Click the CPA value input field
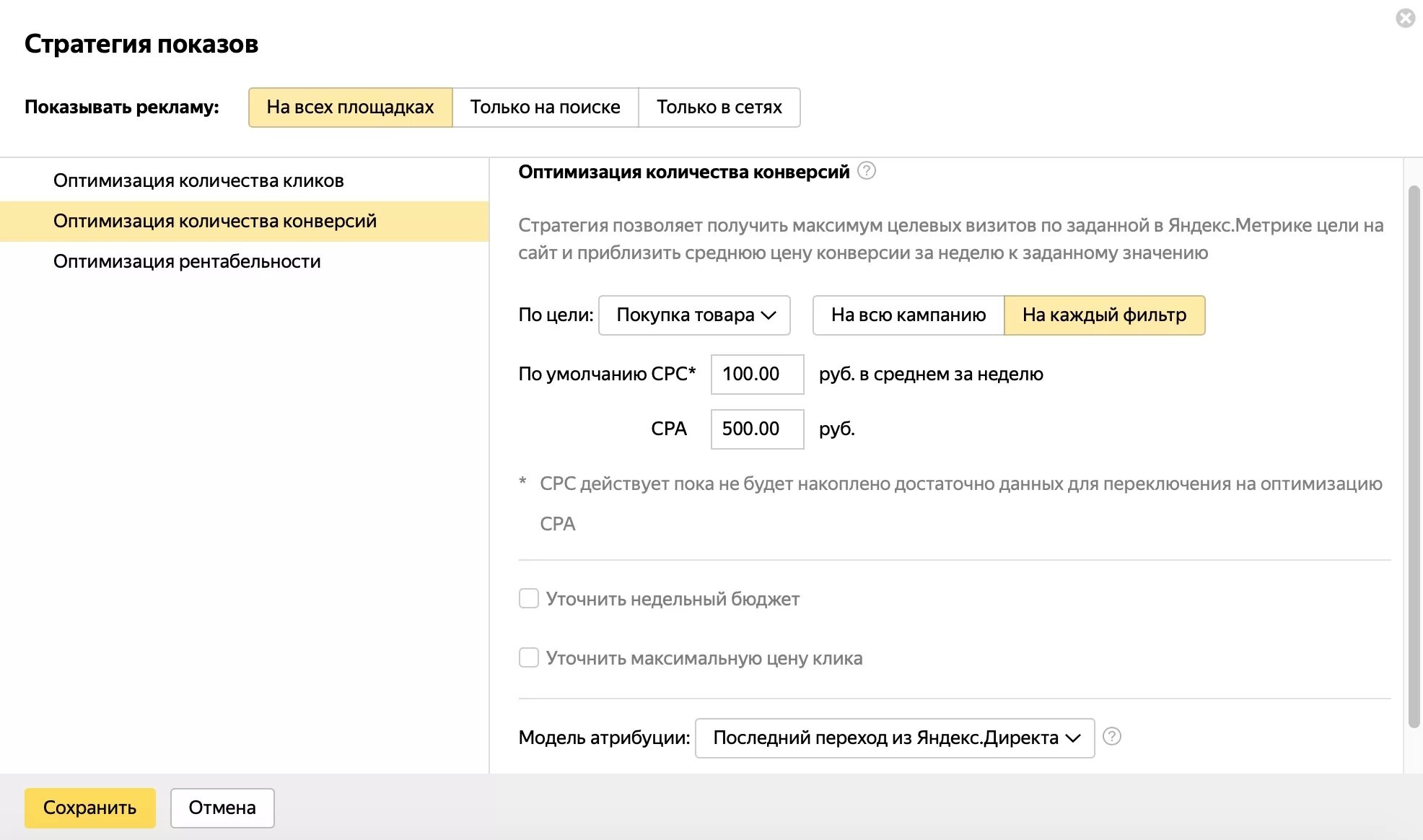Screen dimensions: 1423x840 (757, 429)
